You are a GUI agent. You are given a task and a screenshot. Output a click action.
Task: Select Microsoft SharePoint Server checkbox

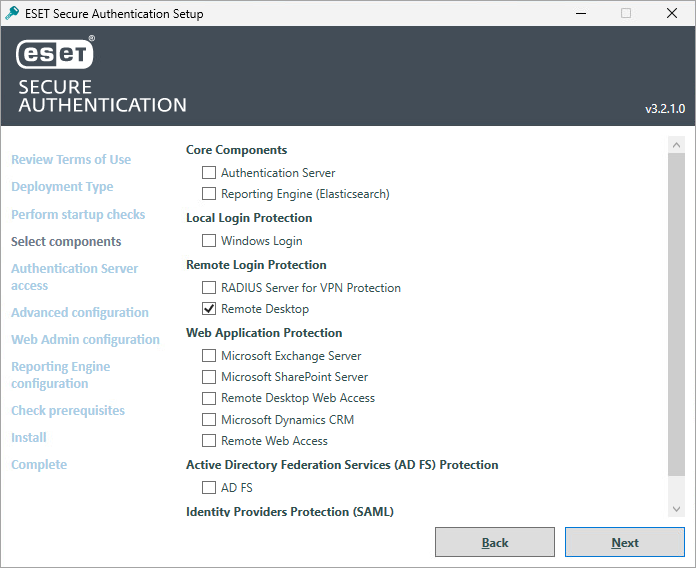pyautogui.click(x=209, y=377)
